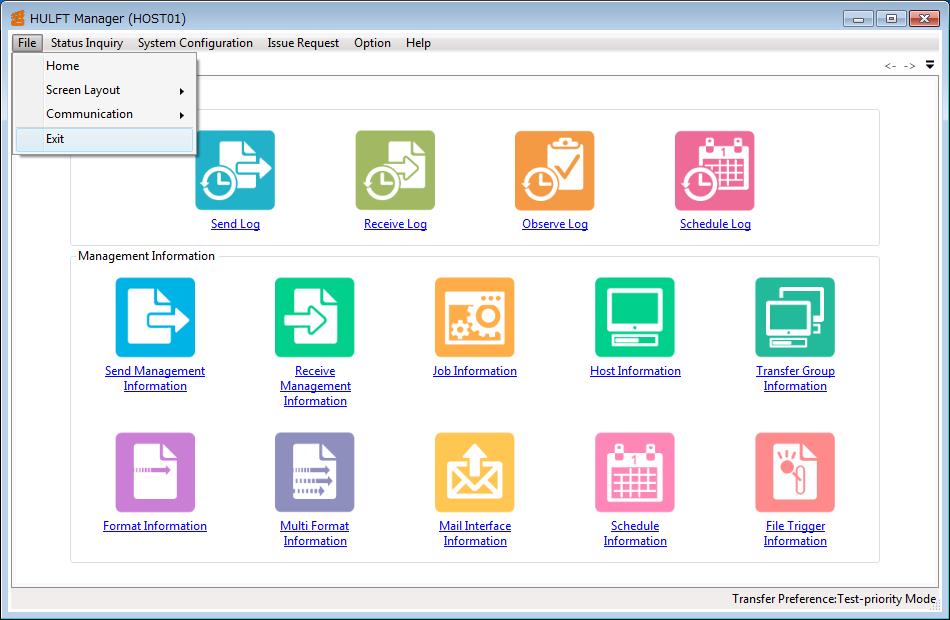Expand the Screen Layout submenu arrow
Screen dimensions: 950x620
pyautogui.click(x=181, y=91)
